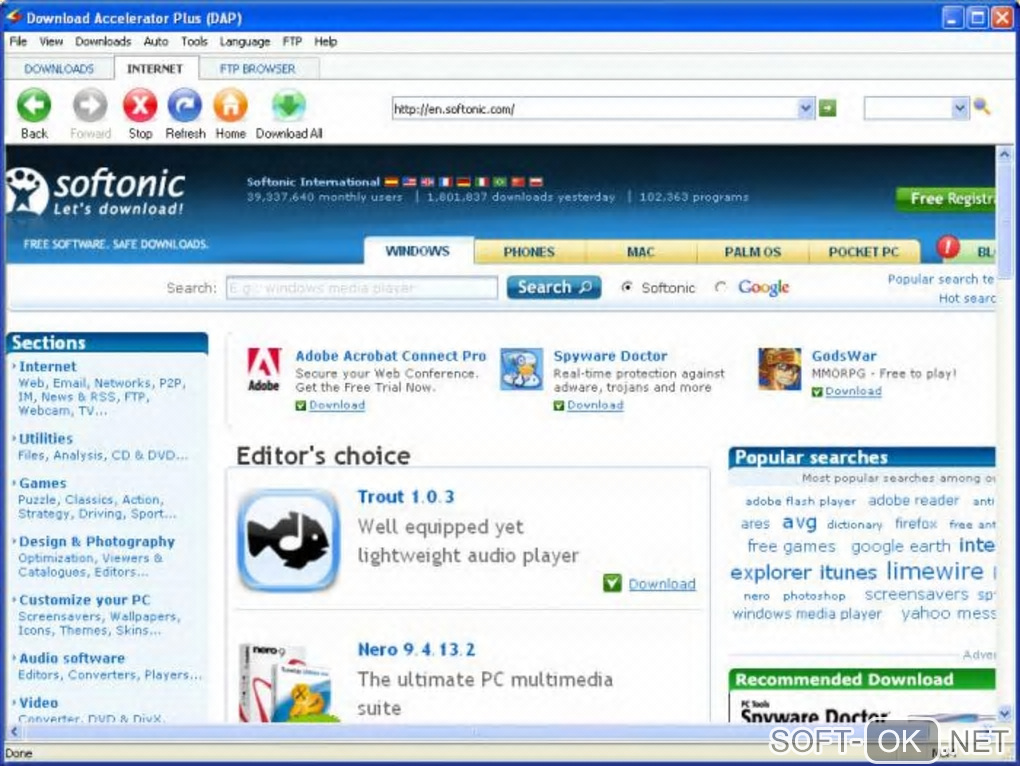
Task: Click the green Back arrow icon
Action: [x=34, y=105]
